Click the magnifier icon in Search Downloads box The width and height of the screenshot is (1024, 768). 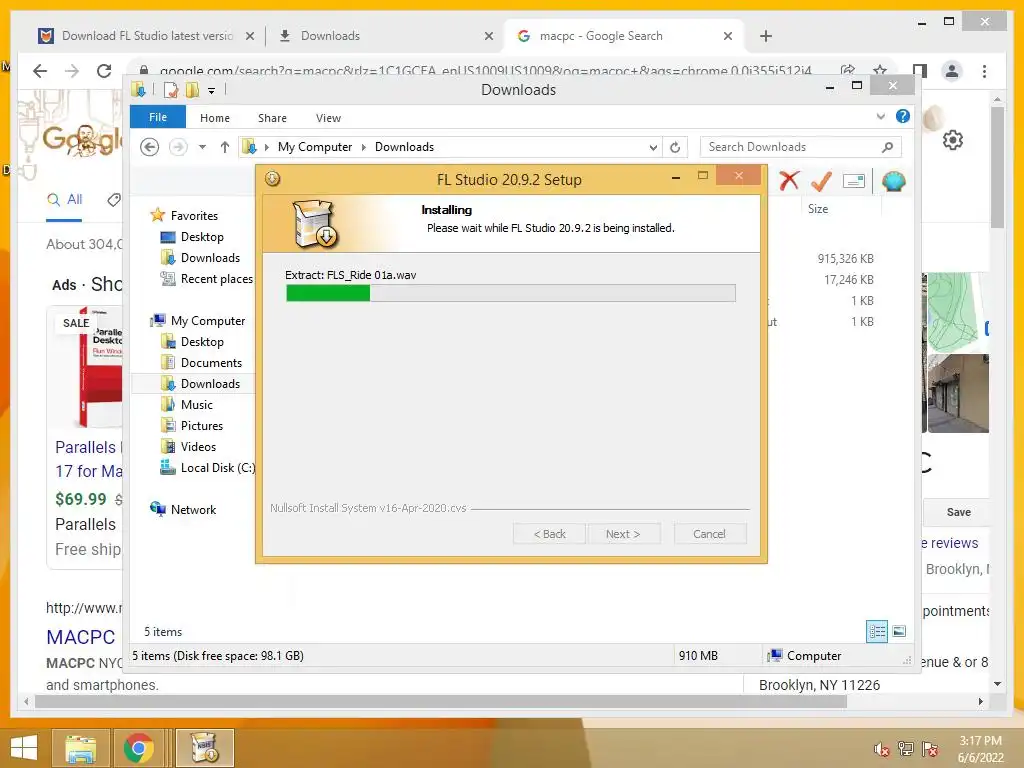[887, 147]
